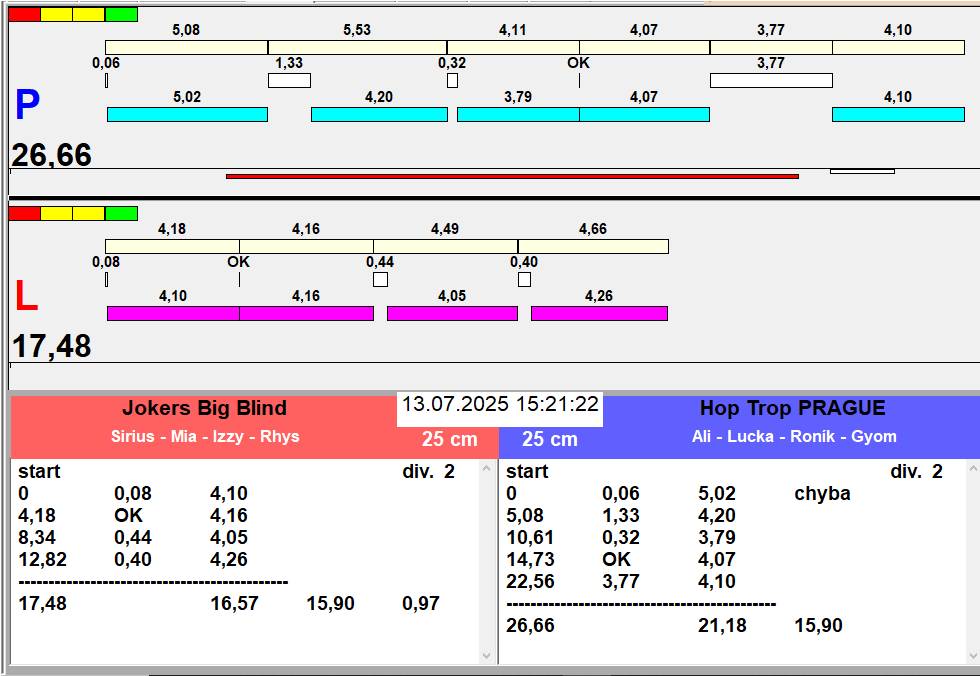Click the large 26,66 total time in lane P

click(x=52, y=155)
